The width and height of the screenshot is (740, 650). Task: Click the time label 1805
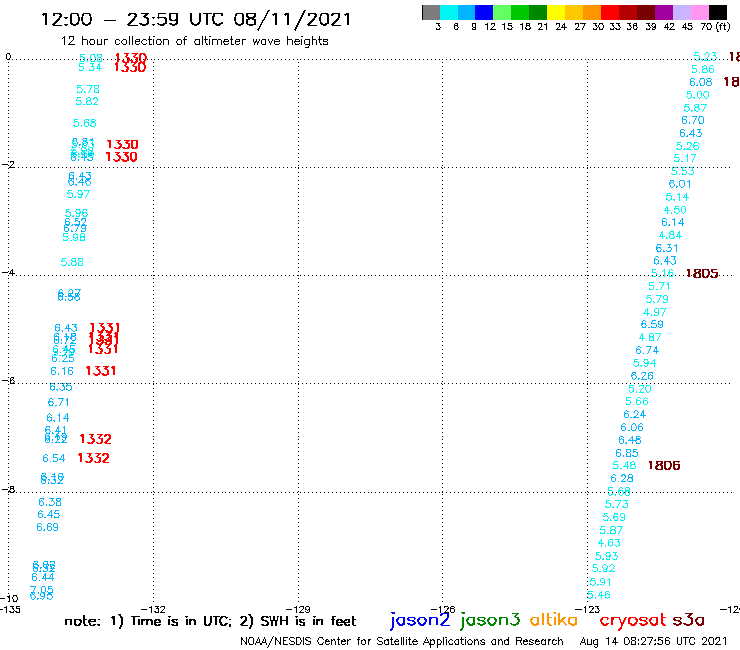pos(702,274)
